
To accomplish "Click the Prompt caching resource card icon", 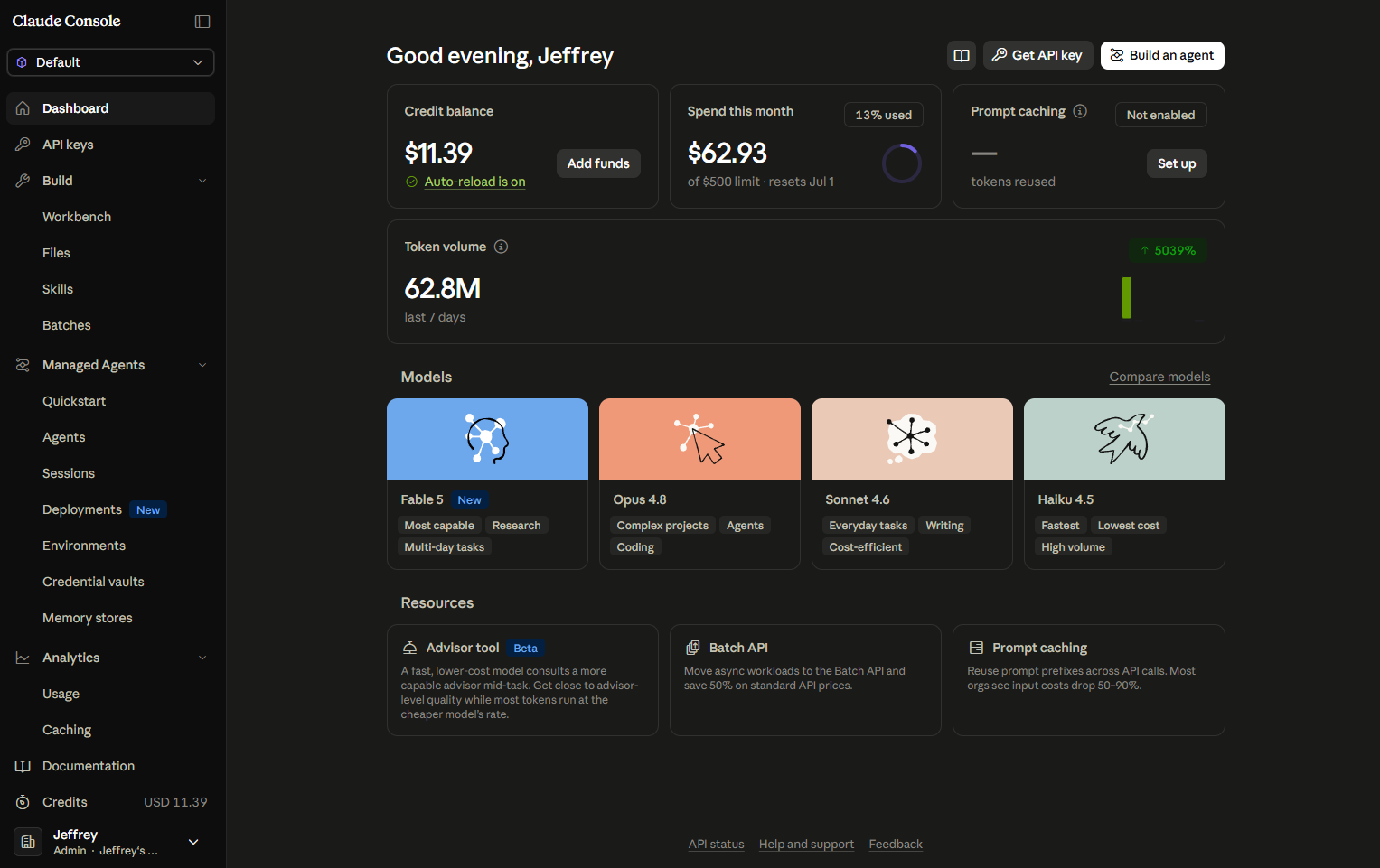I will click(x=976, y=648).
